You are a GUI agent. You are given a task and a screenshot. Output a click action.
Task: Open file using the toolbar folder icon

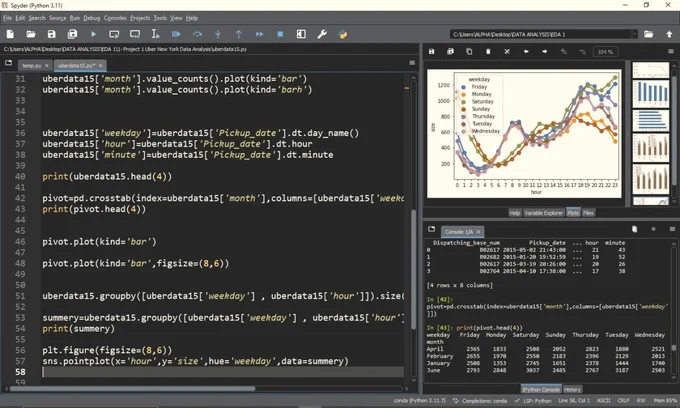tap(31, 34)
